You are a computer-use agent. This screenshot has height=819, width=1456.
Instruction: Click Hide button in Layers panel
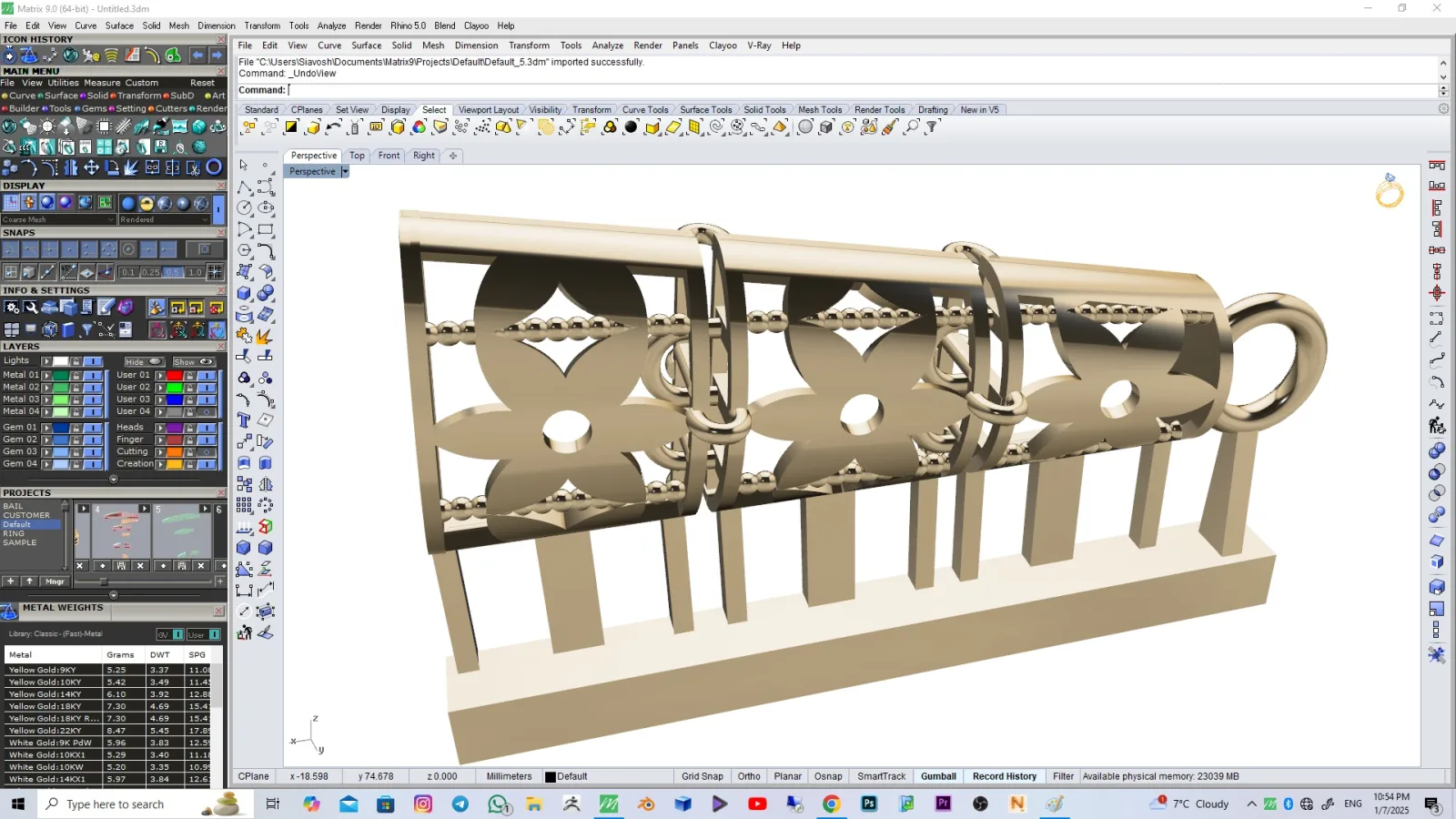[144, 361]
